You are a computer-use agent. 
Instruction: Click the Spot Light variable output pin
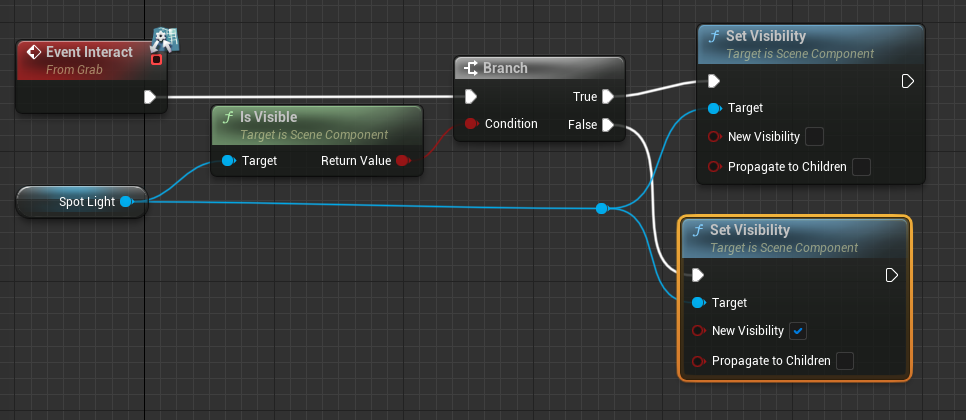126,201
